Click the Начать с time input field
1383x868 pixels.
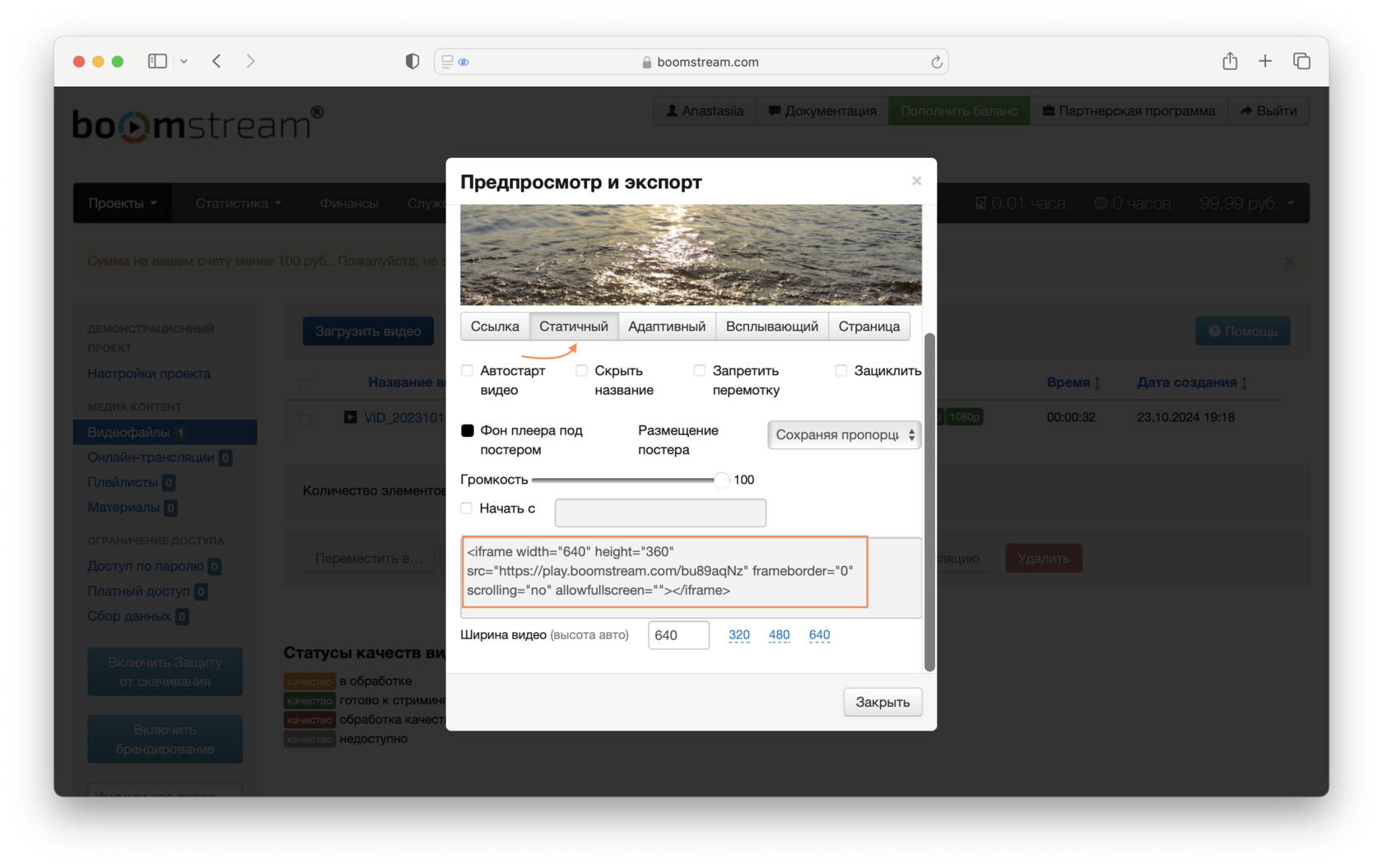tap(660, 513)
